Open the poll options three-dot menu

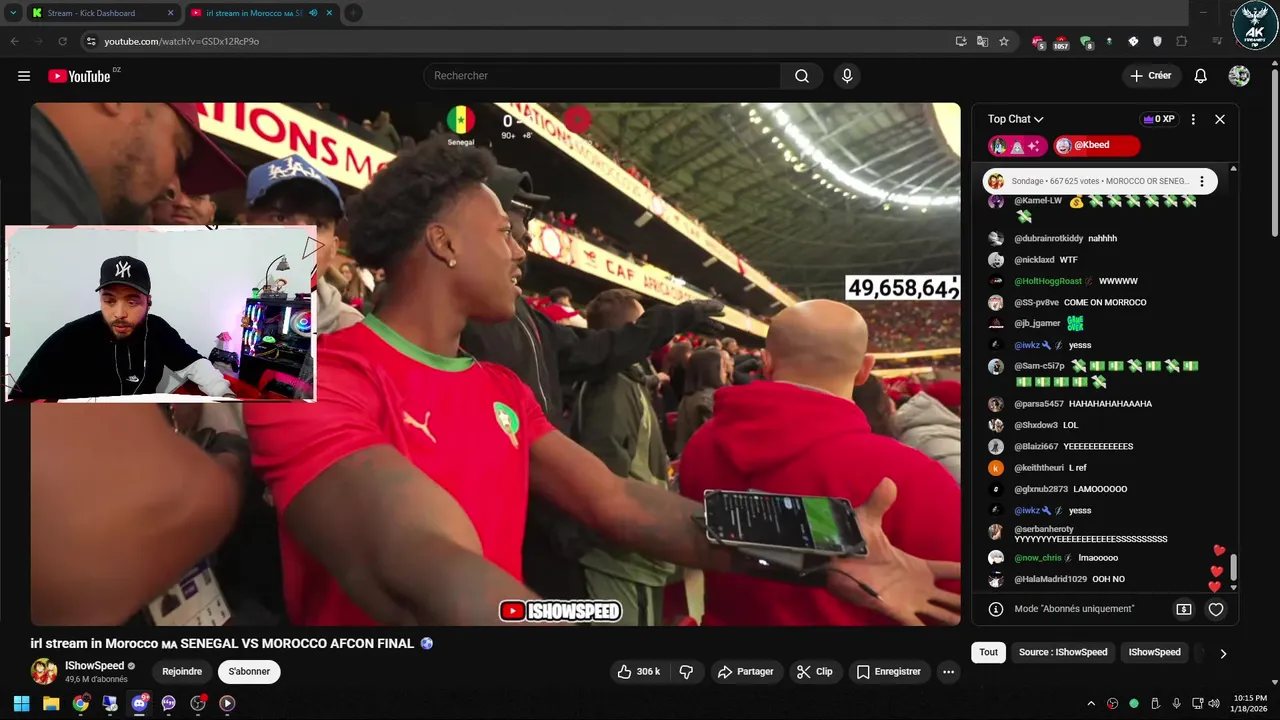coord(1202,181)
